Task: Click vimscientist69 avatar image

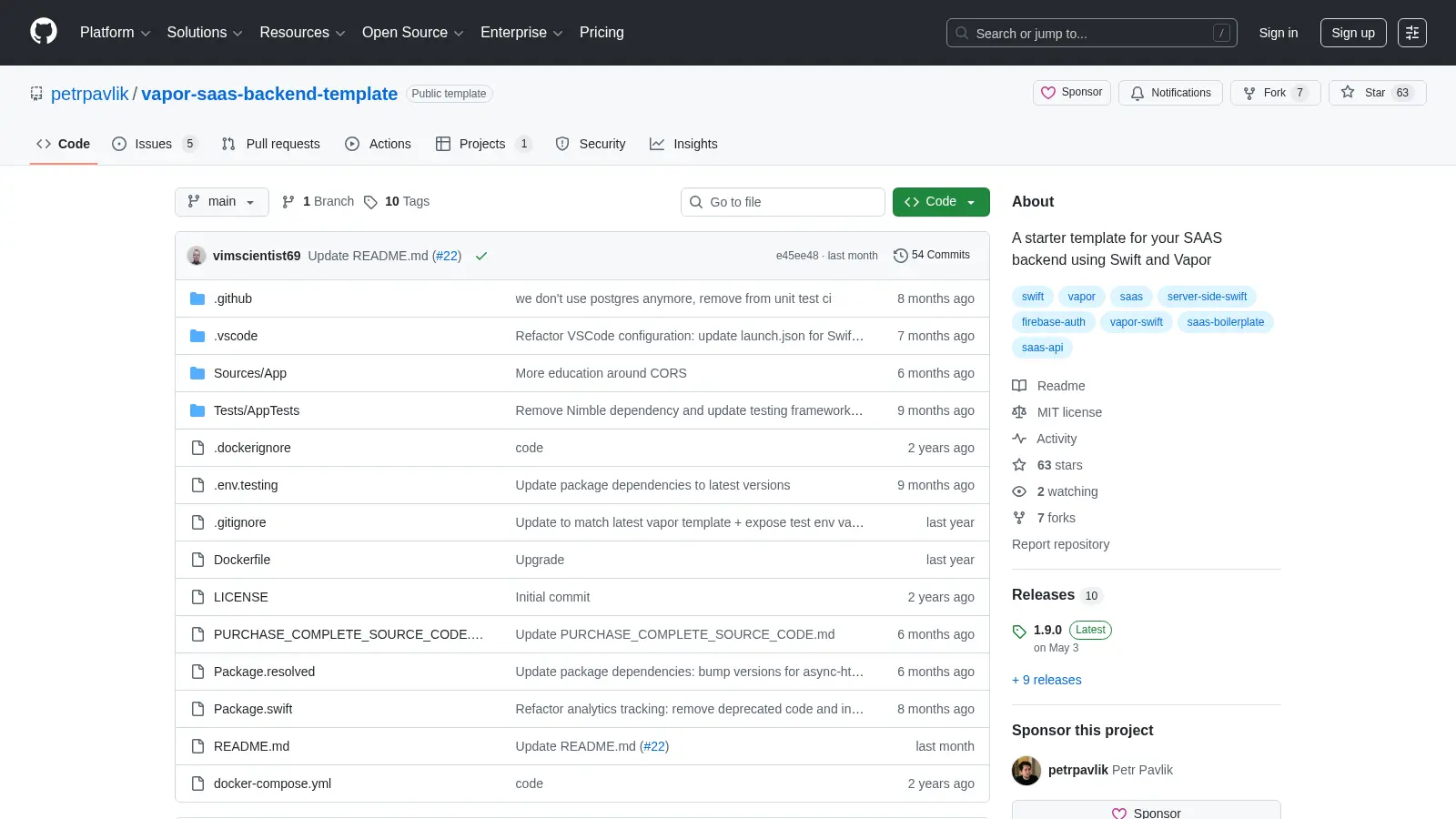Action: [197, 256]
